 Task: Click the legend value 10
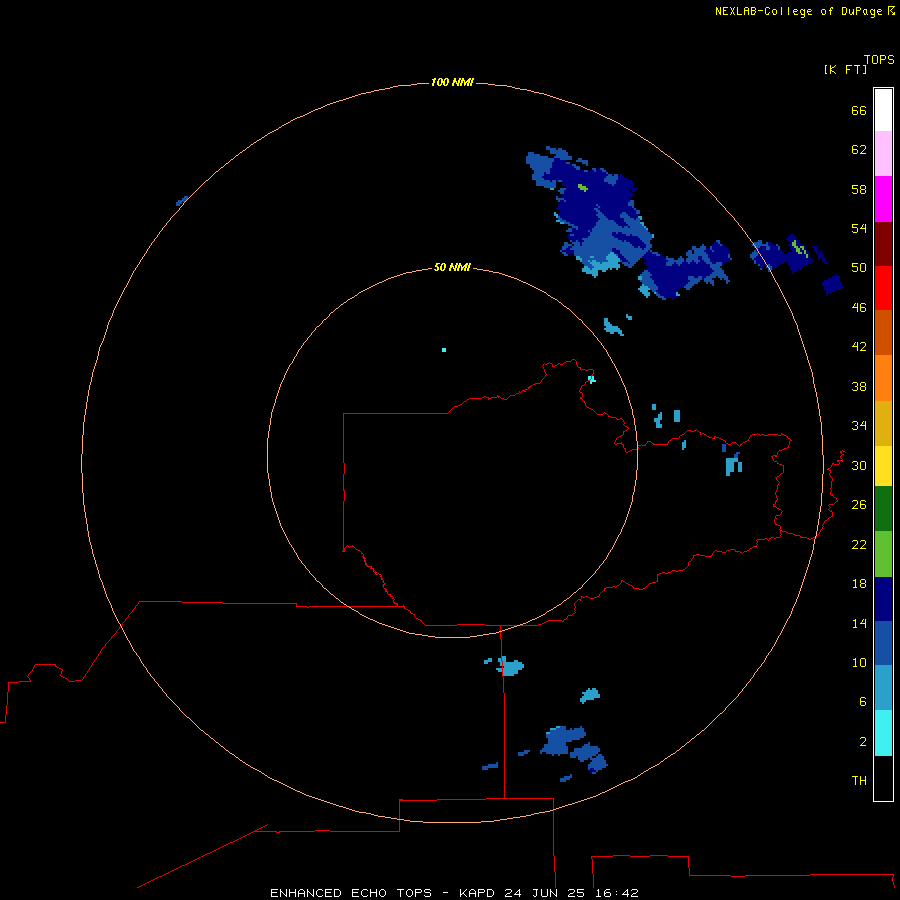859,662
